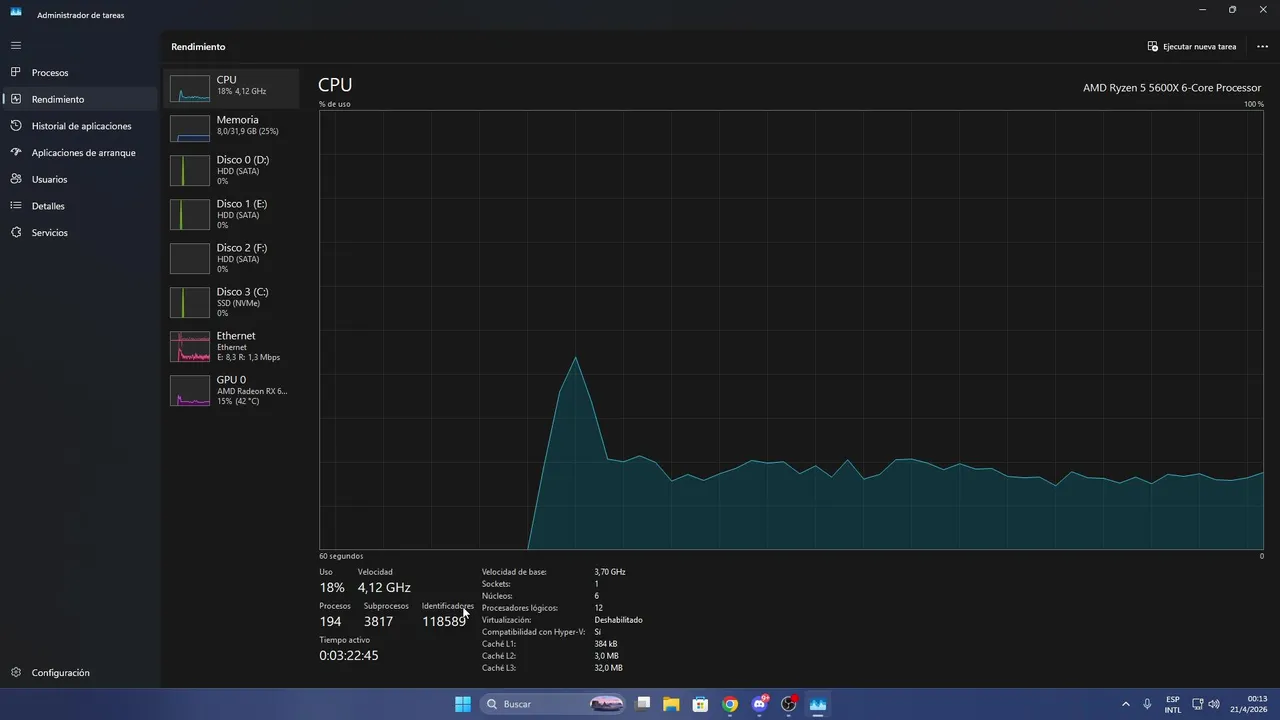The height and width of the screenshot is (720, 1280).
Task: Click Caché L2 value 3,0 MB
Action: tap(608, 656)
